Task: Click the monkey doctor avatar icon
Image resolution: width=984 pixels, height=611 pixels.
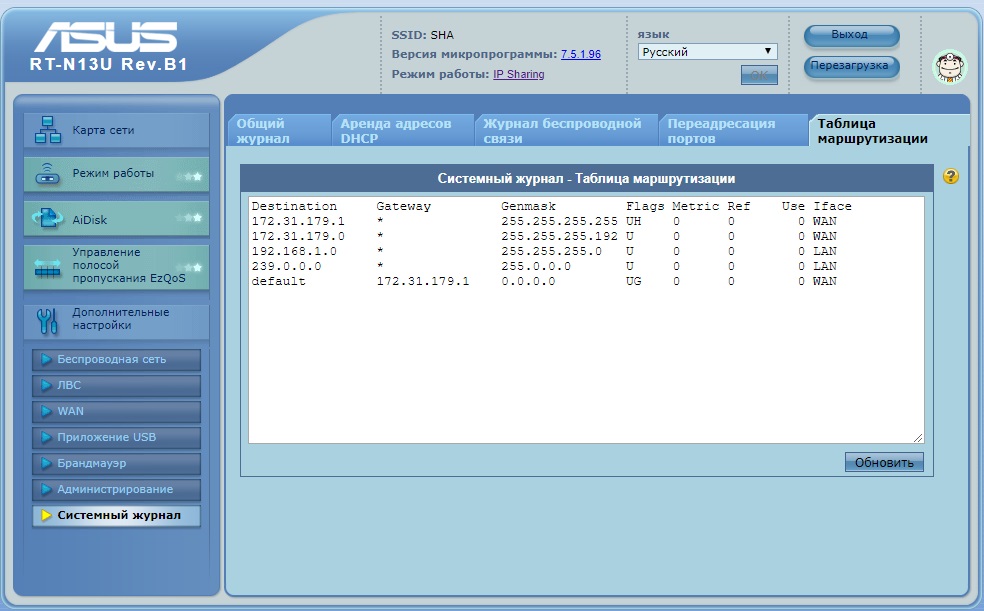Action: (x=949, y=67)
